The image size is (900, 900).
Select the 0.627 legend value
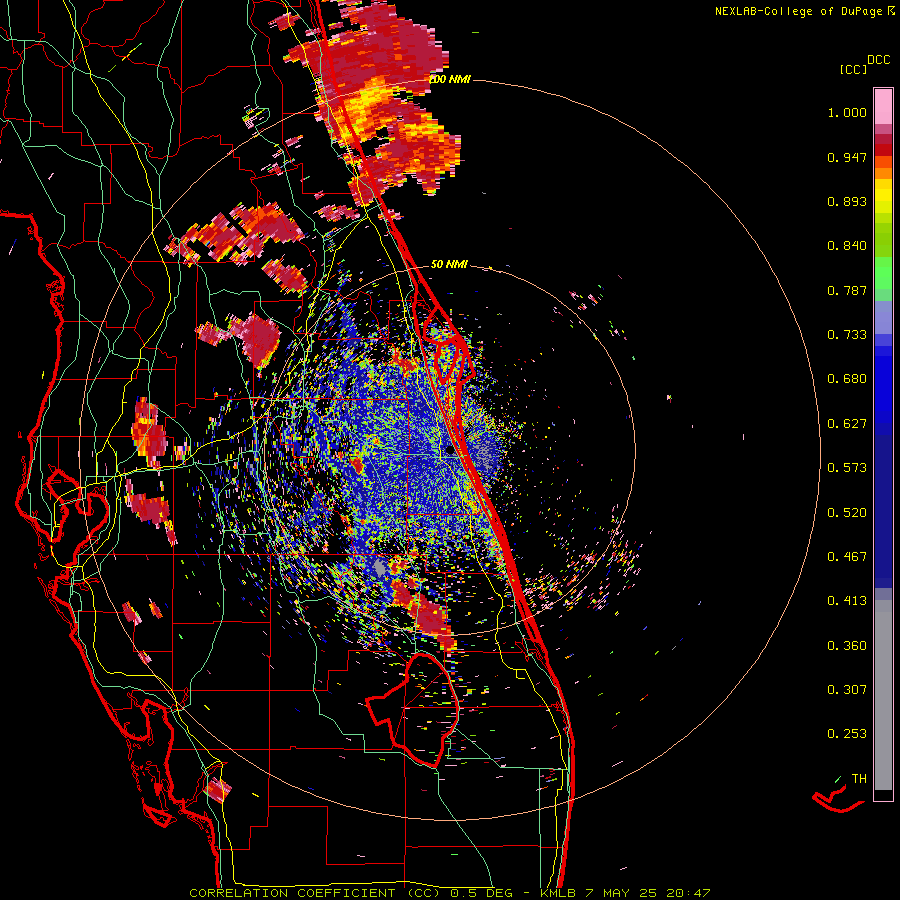(x=847, y=424)
